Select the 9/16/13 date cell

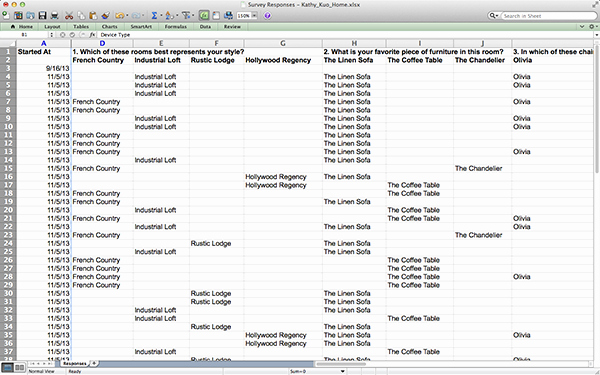point(43,68)
